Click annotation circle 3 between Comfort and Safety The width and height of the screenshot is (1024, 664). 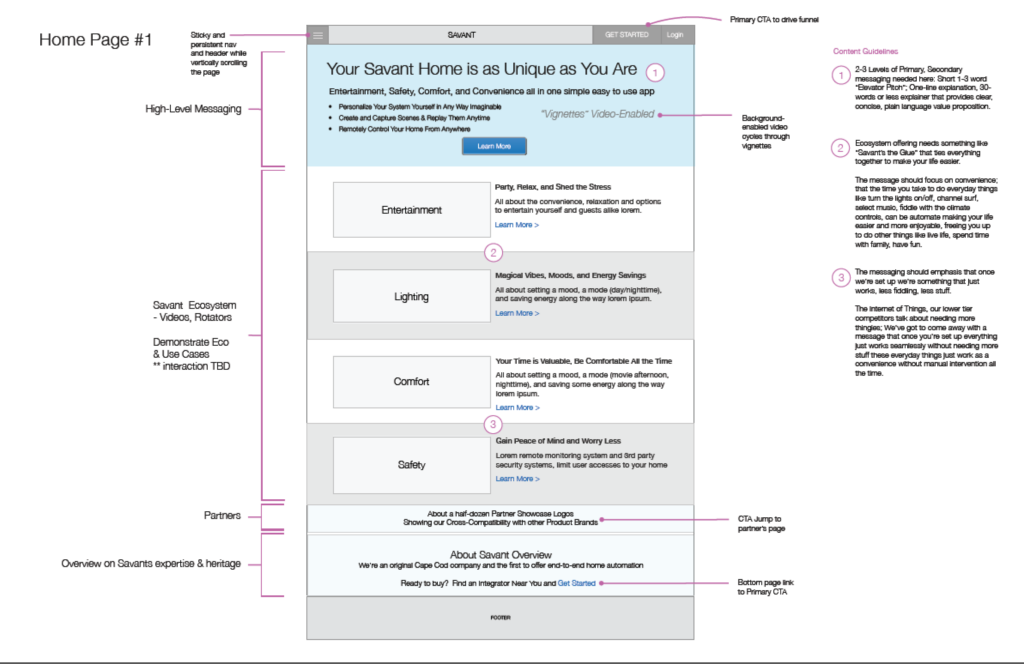click(492, 424)
